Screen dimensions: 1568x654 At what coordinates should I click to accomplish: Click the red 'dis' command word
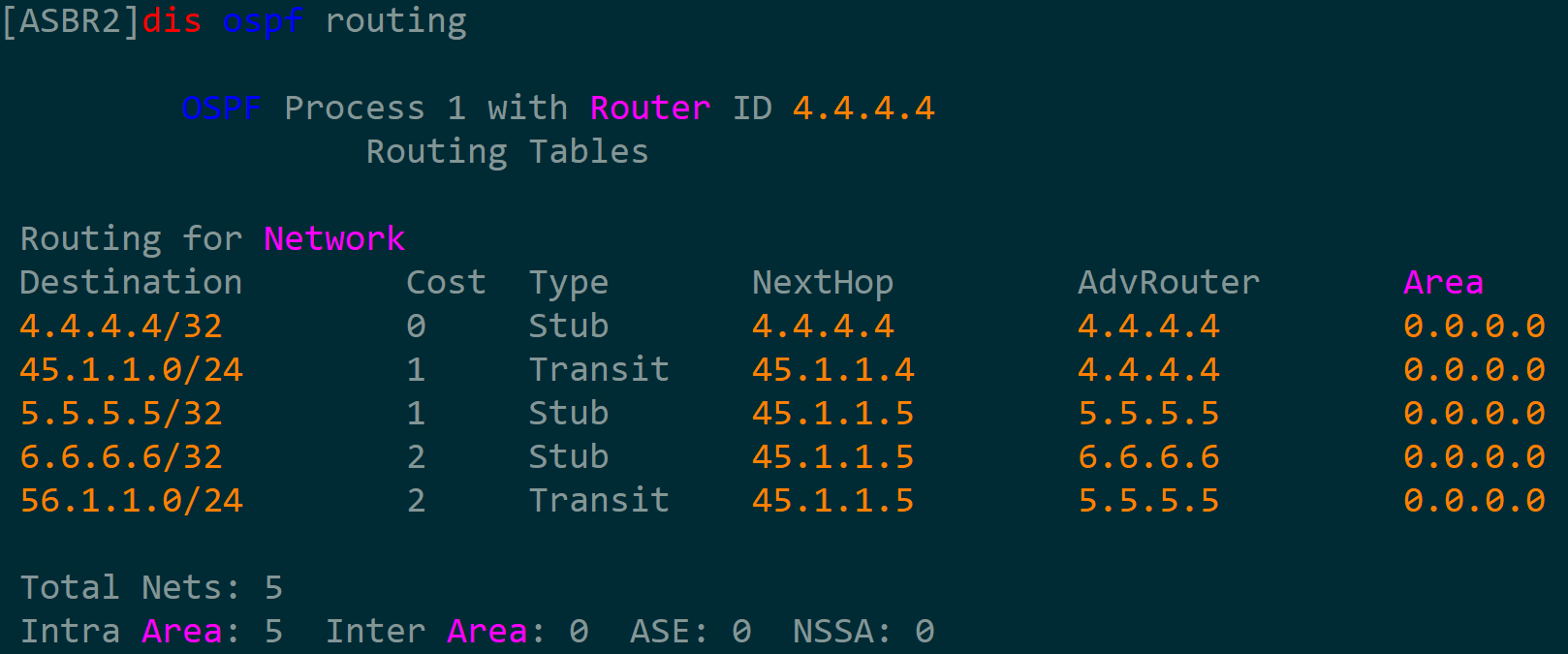click(x=172, y=21)
